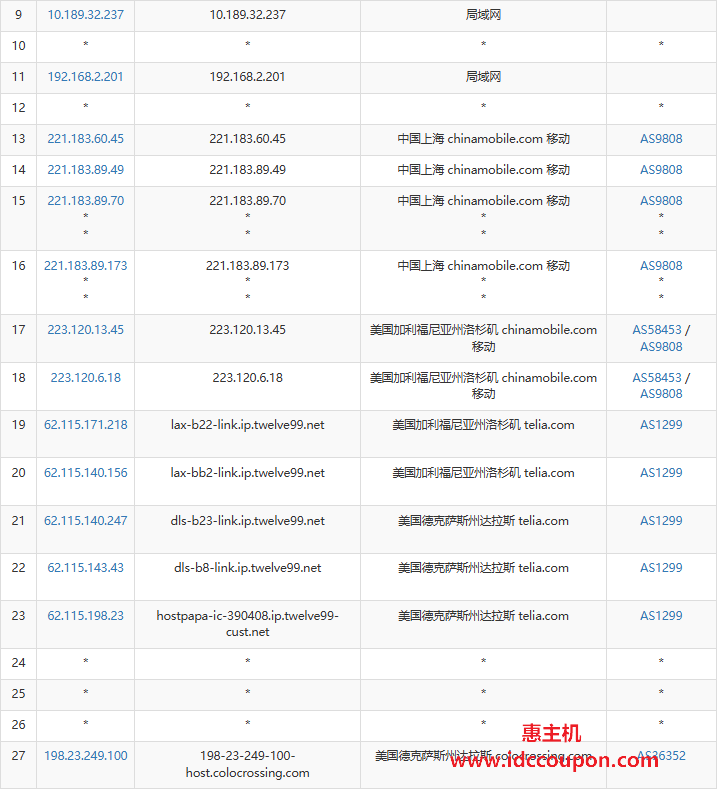This screenshot has width=717, height=789.
Task: Open IP link 198.23.249.100
Action: click(86, 755)
